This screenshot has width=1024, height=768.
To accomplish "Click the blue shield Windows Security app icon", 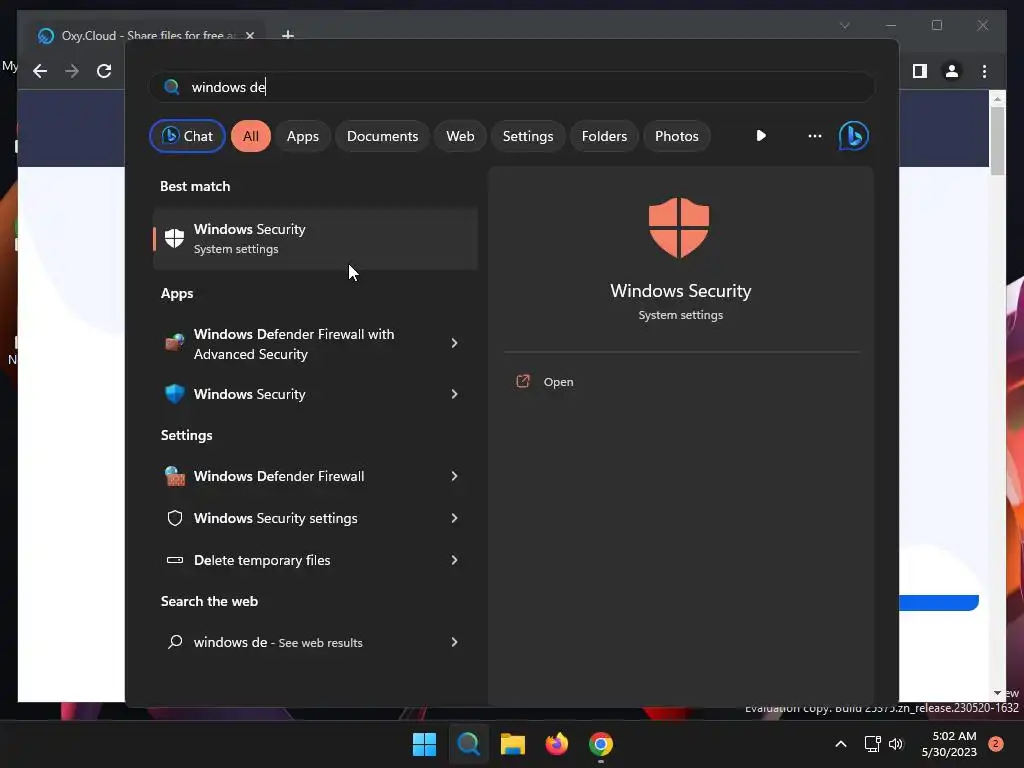I will click(174, 394).
